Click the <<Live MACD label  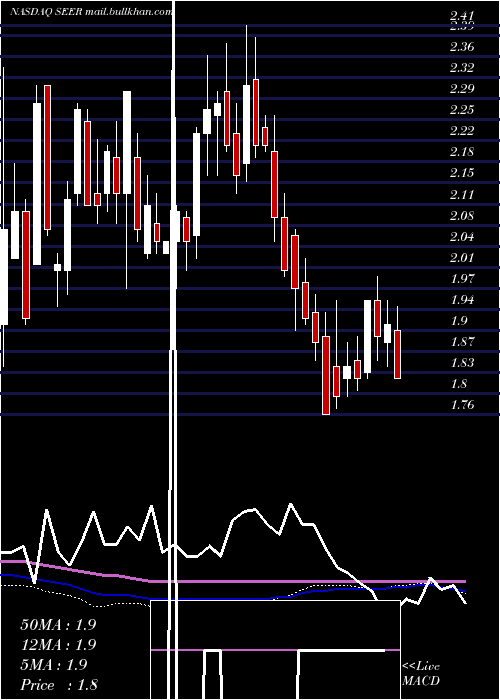pos(421,673)
